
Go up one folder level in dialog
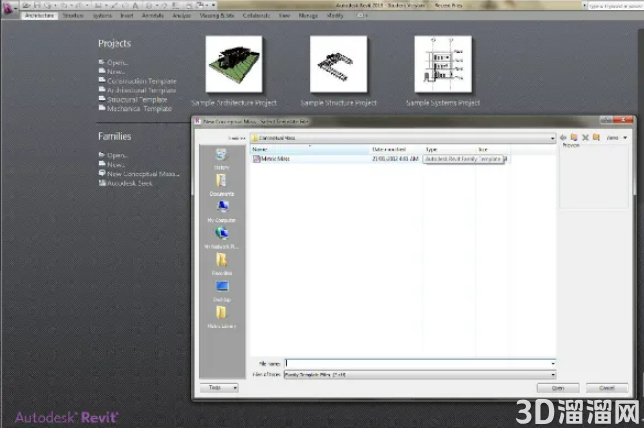tap(574, 137)
